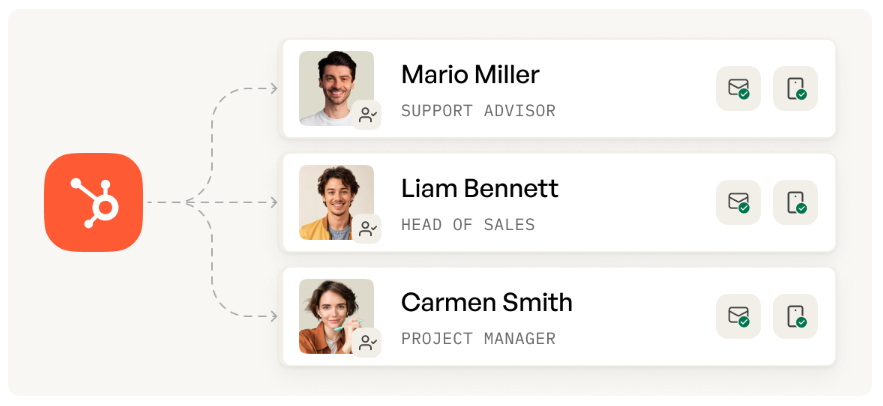Click the Liam Bennett name
This screenshot has height=406, width=883.
point(480,189)
